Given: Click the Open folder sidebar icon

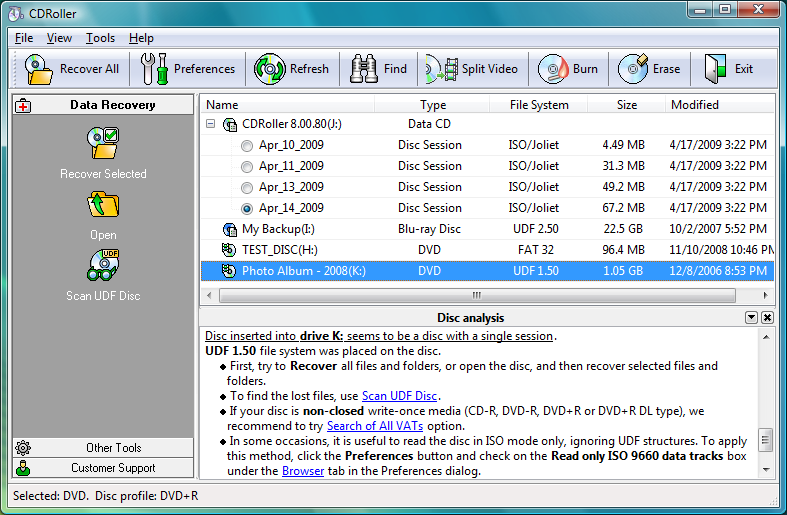Looking at the screenshot, I should [x=103, y=204].
